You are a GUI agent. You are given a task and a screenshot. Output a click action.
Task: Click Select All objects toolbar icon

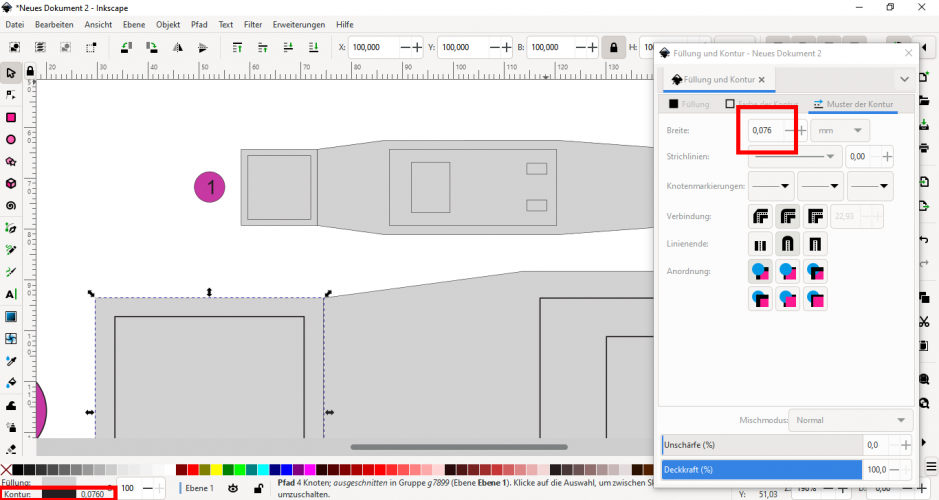point(15,47)
